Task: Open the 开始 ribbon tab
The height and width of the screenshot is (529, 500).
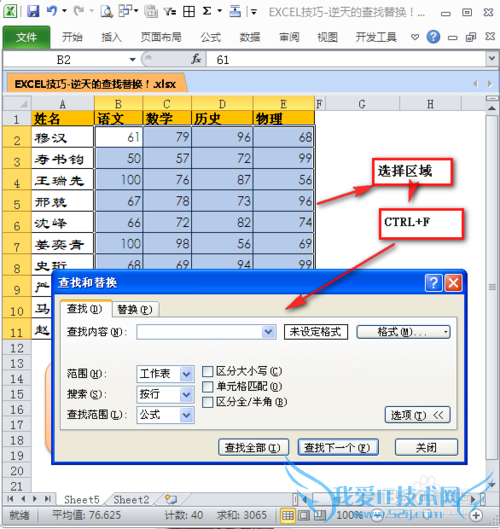Action: point(72,37)
